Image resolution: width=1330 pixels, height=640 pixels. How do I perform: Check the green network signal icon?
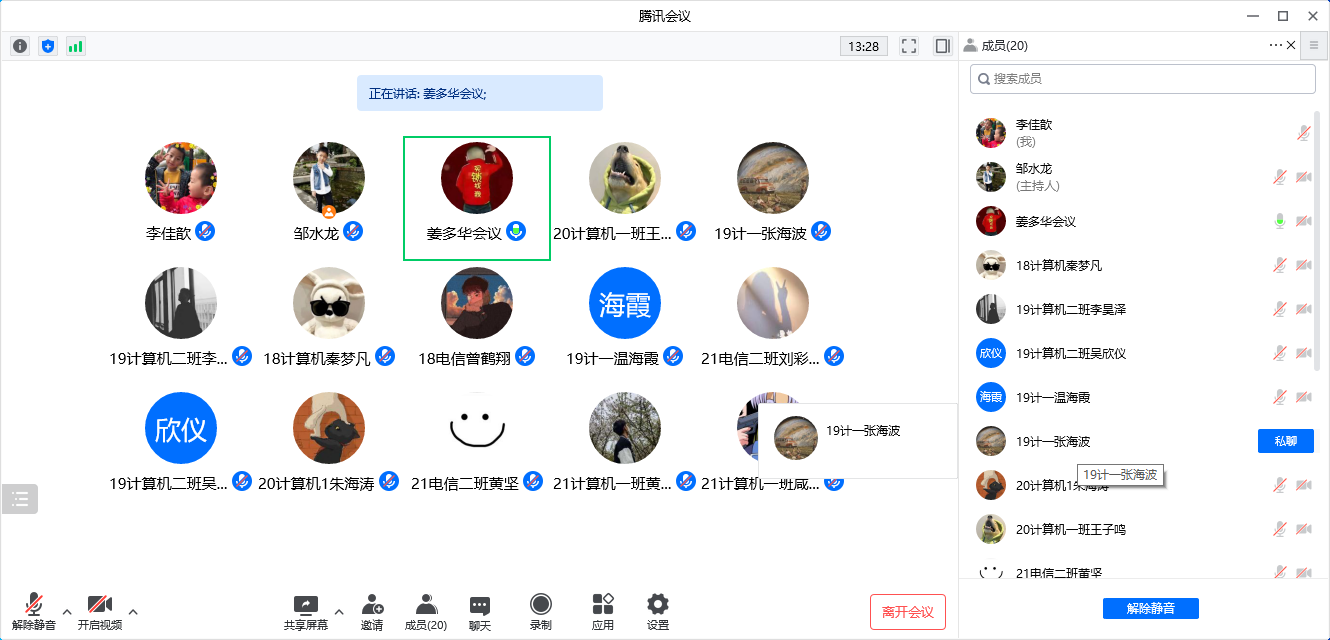point(76,46)
